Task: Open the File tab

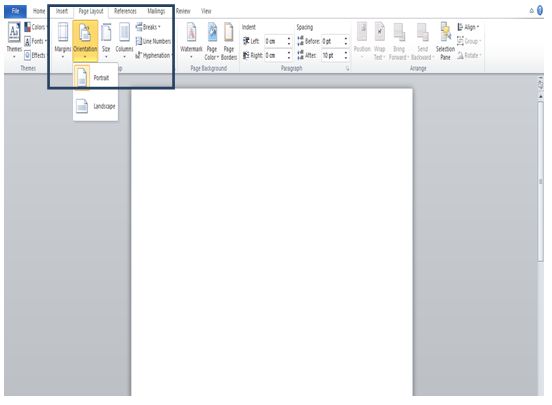Action: [15, 11]
